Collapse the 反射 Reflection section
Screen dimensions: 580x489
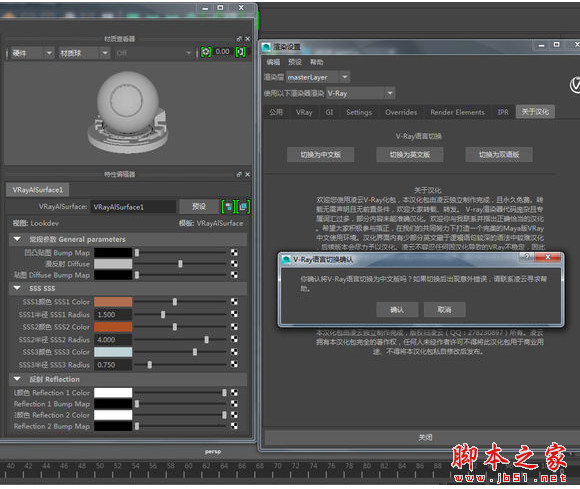(17, 379)
